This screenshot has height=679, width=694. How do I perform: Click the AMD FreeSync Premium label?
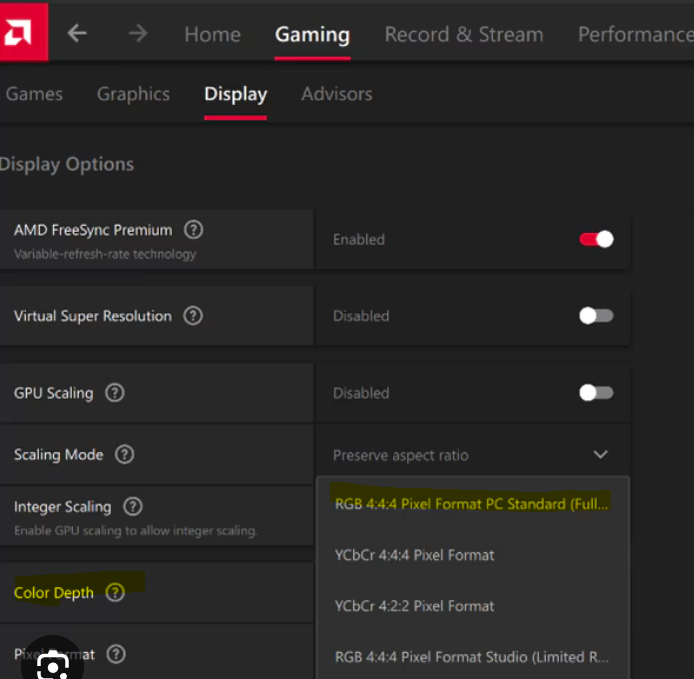(93, 230)
